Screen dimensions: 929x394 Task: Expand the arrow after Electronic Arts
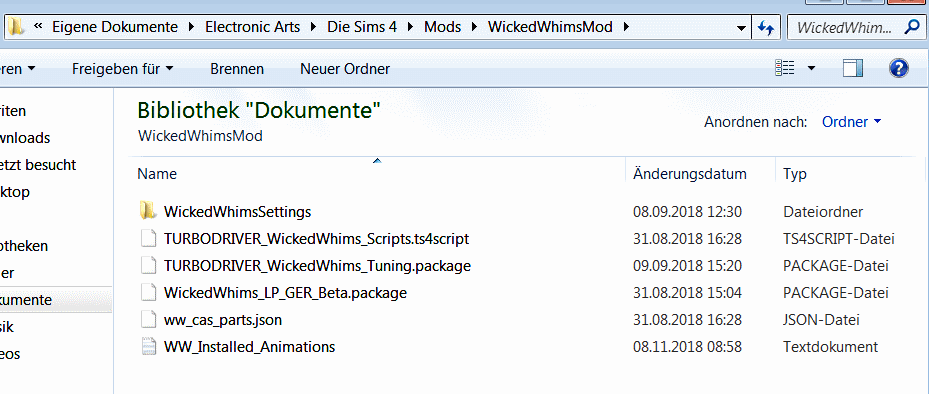313,27
